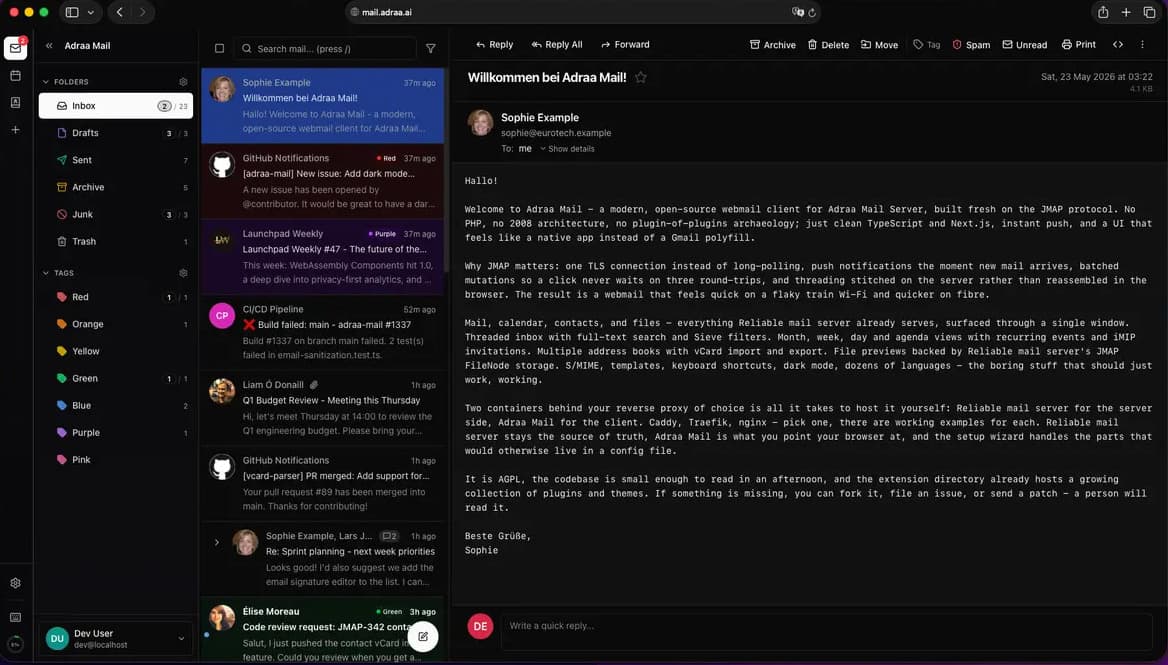Filter by the Red tag
The height and width of the screenshot is (665, 1168).
[115, 297]
